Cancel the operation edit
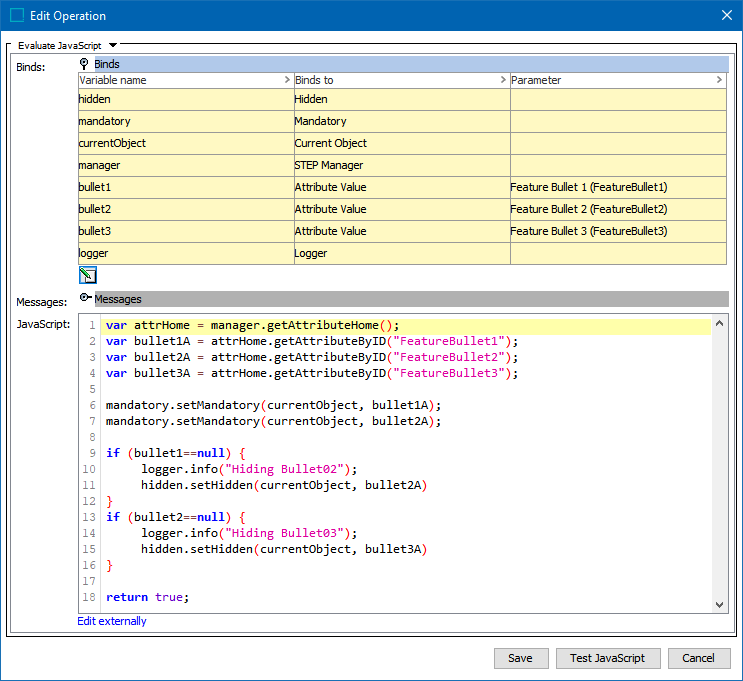 698,658
